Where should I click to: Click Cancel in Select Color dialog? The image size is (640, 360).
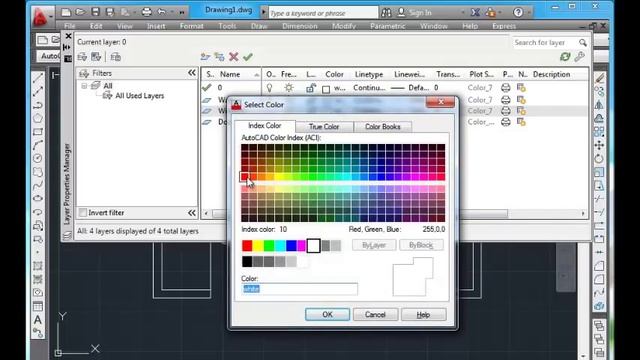(375, 314)
